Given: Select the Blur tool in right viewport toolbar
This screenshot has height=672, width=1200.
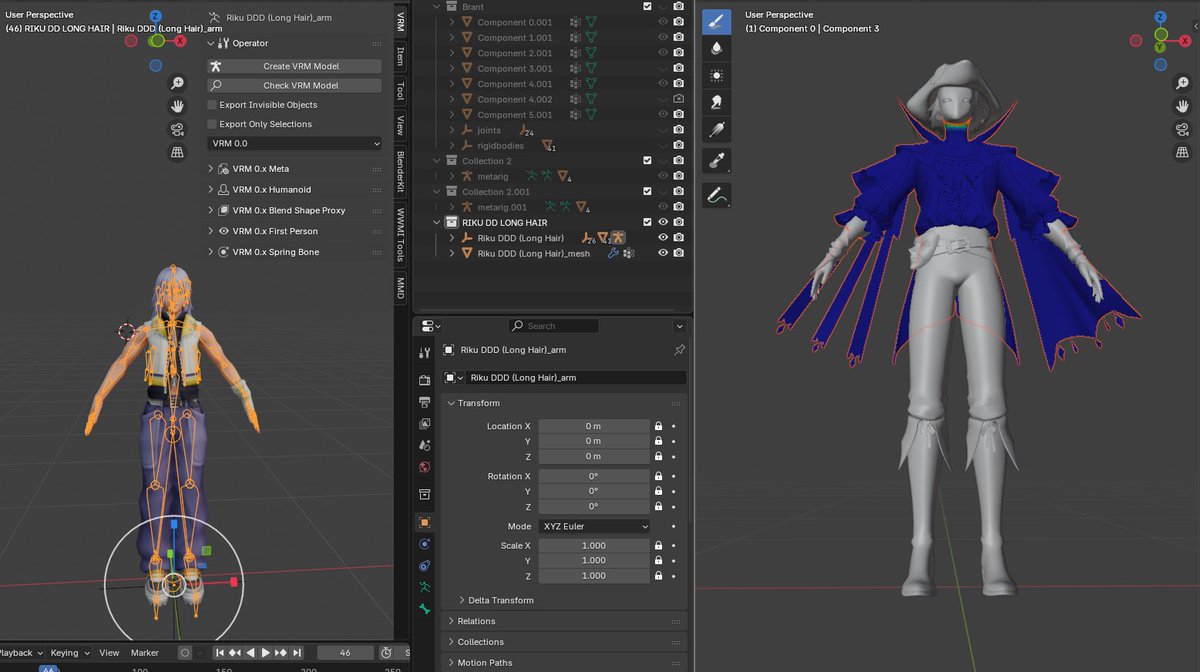Looking at the screenshot, I should coord(716,48).
